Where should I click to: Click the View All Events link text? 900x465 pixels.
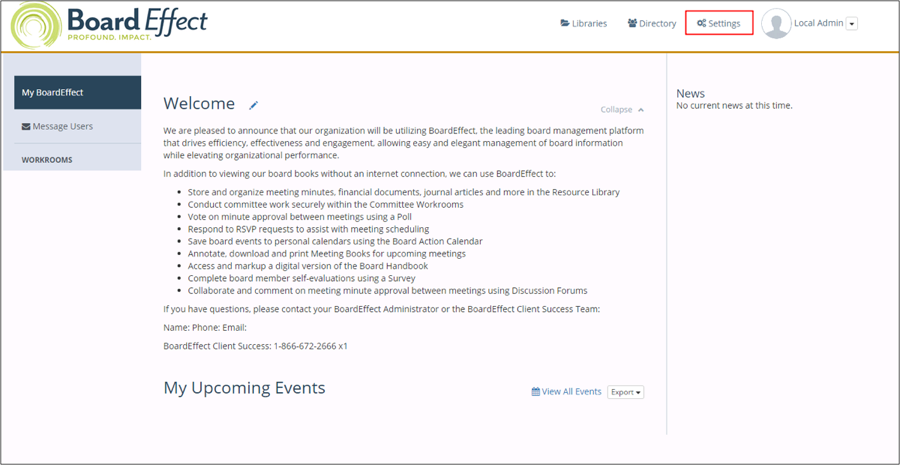coord(572,392)
